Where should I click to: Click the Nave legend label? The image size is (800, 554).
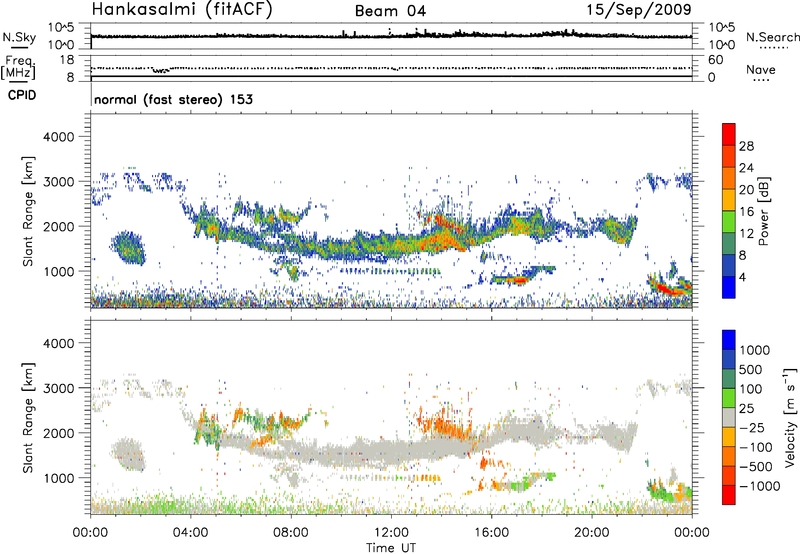pyautogui.click(x=761, y=69)
